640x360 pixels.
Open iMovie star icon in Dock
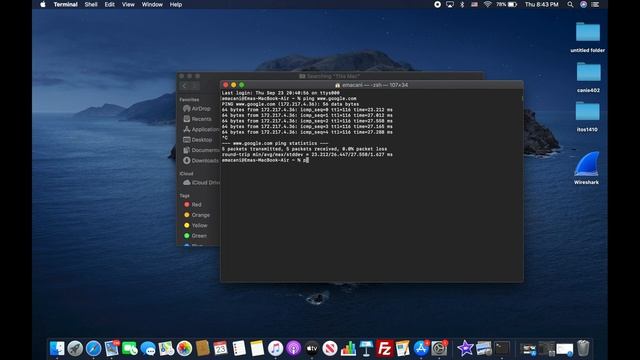[465, 348]
